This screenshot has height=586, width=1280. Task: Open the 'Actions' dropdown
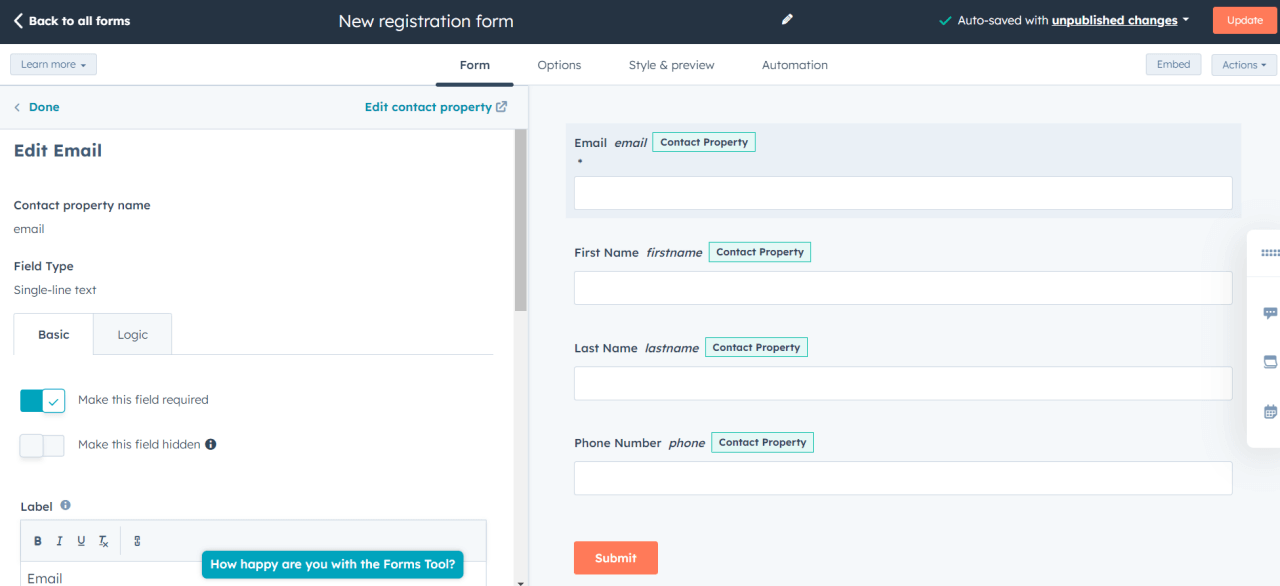click(x=1243, y=64)
